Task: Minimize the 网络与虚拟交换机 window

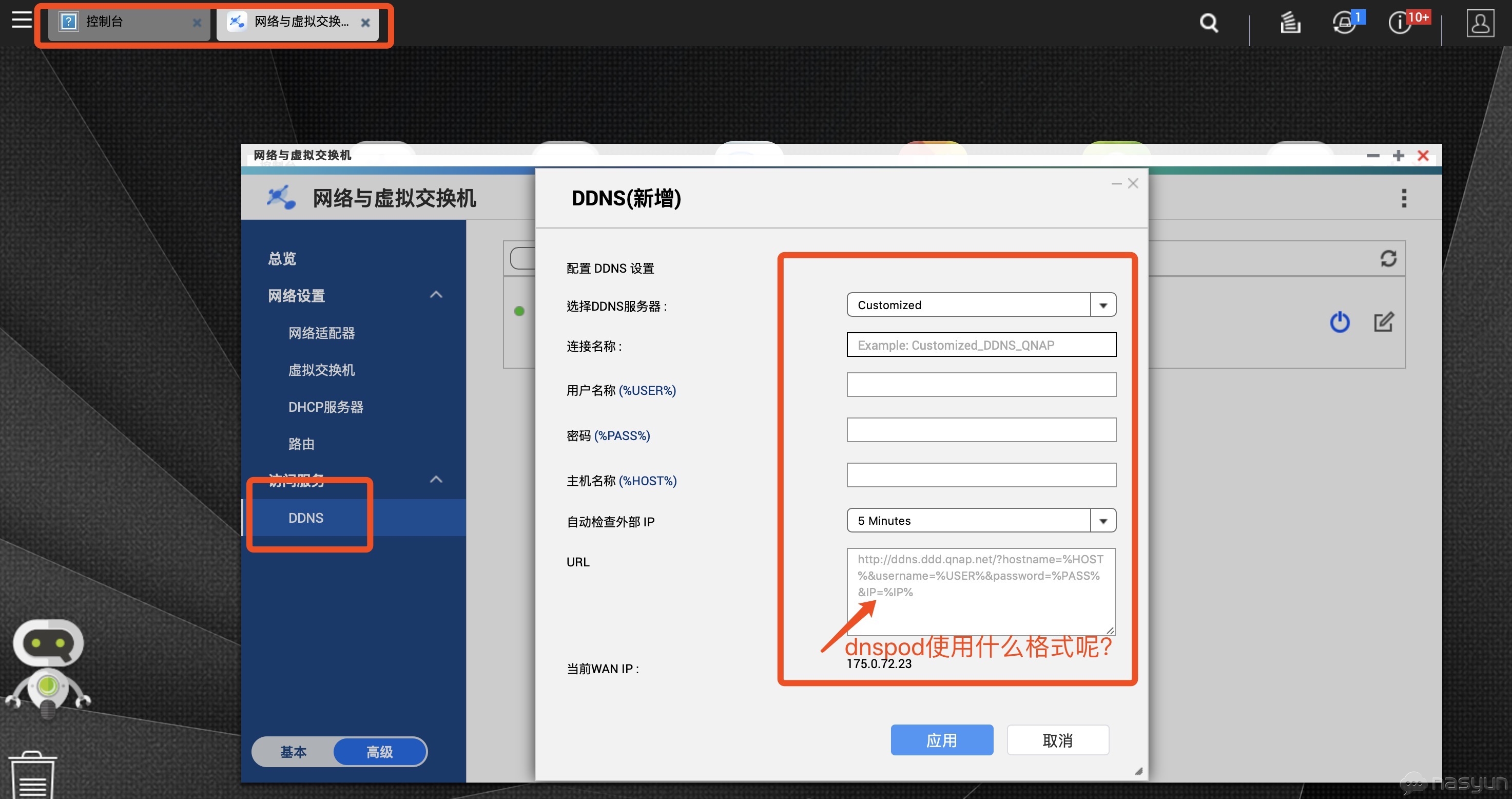Action: tap(1373, 156)
